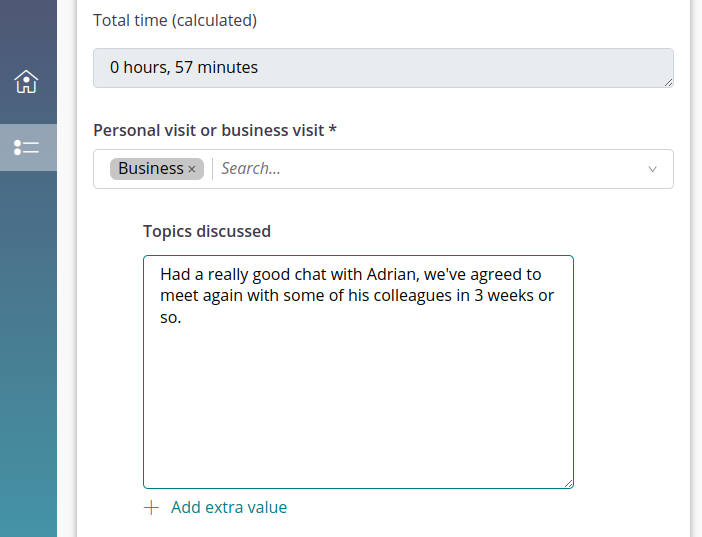This screenshot has width=702, height=537.
Task: Click the Search box in visit selector
Action: click(x=420, y=169)
